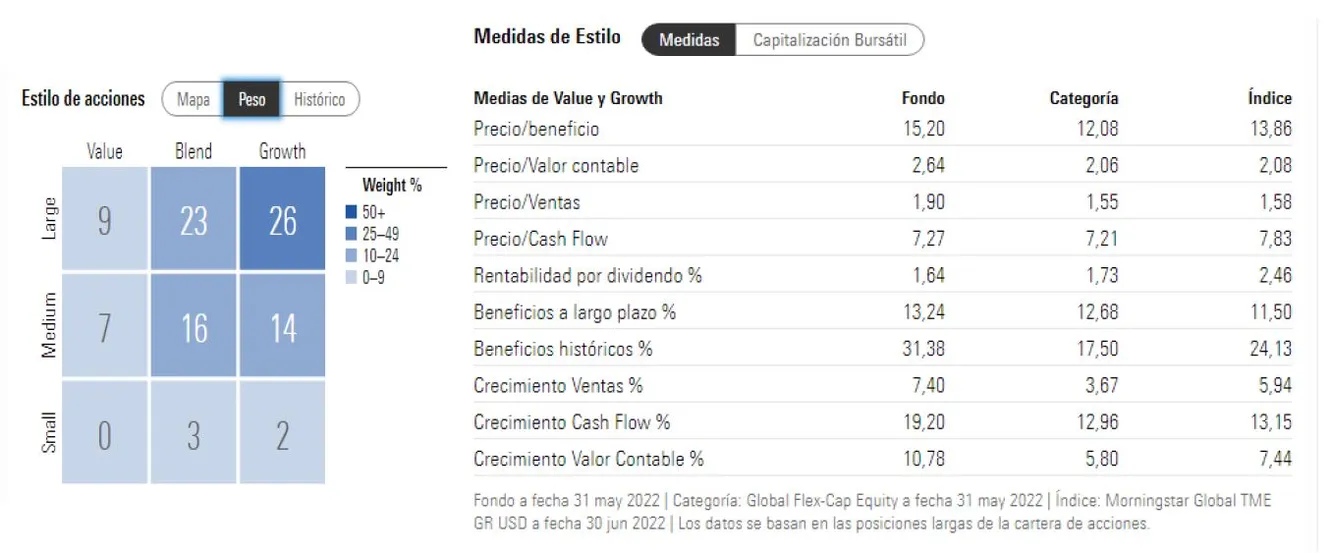Click the Large Blend cell showing 23
The image size is (1332, 553).
[x=194, y=219]
